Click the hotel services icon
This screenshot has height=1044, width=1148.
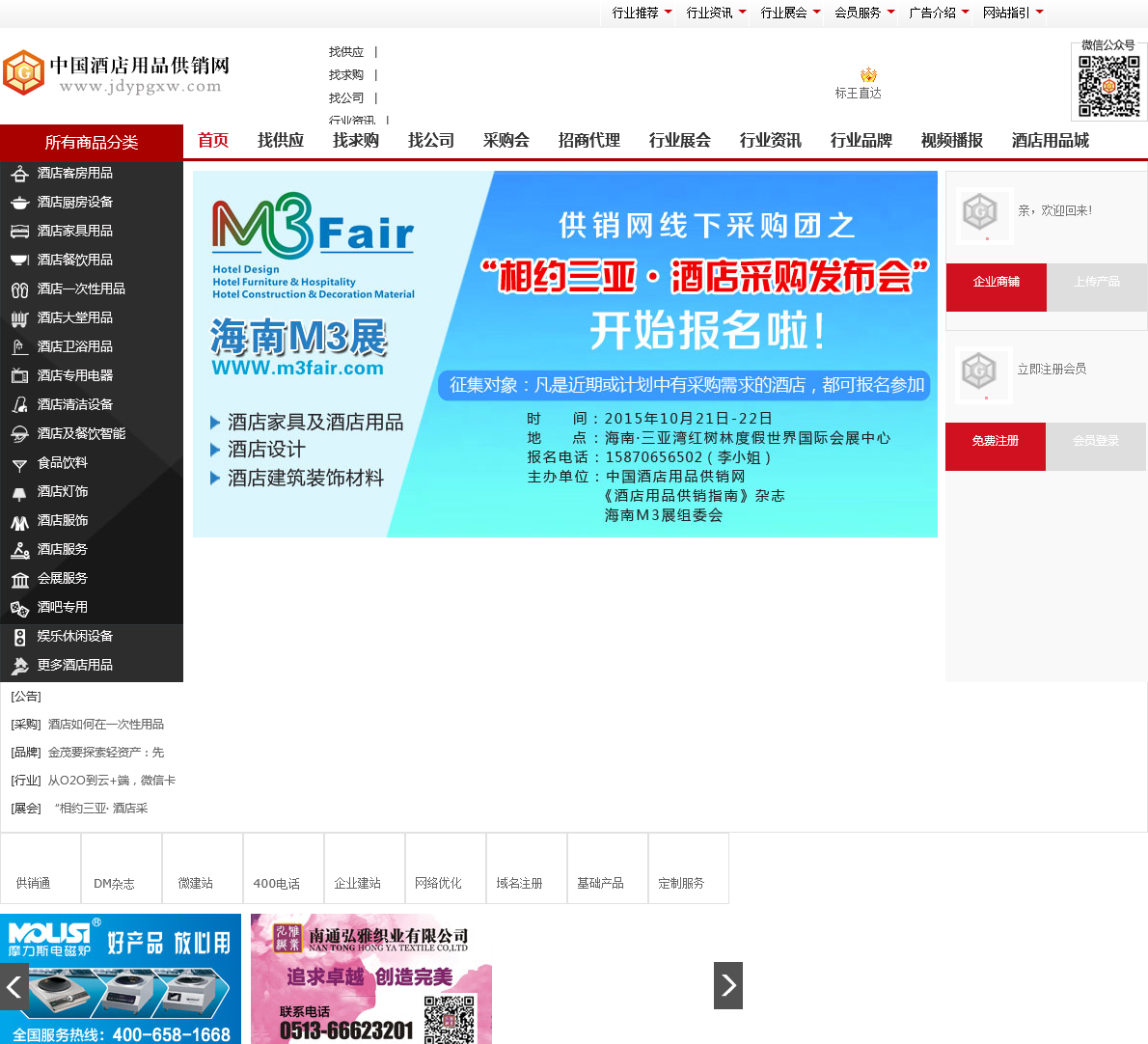pyautogui.click(x=19, y=551)
